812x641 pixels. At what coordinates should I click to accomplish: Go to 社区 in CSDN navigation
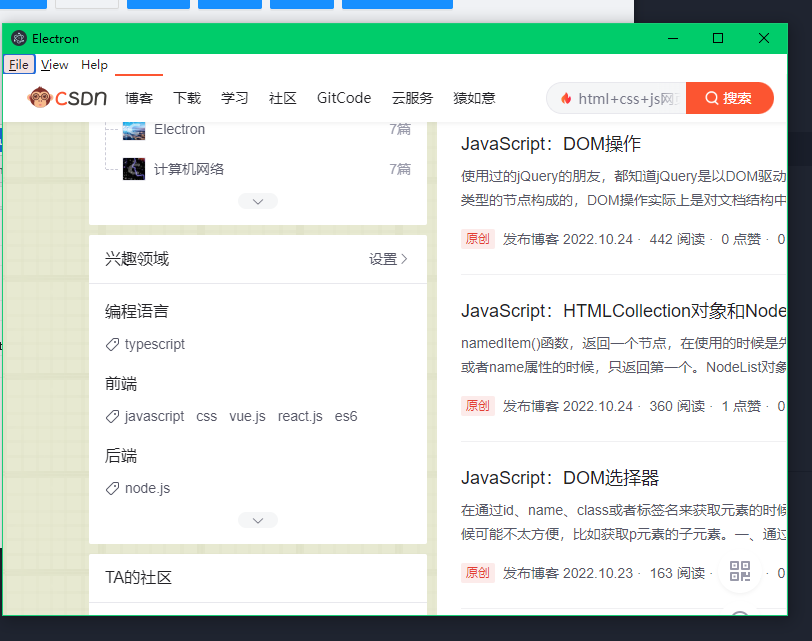pos(283,98)
